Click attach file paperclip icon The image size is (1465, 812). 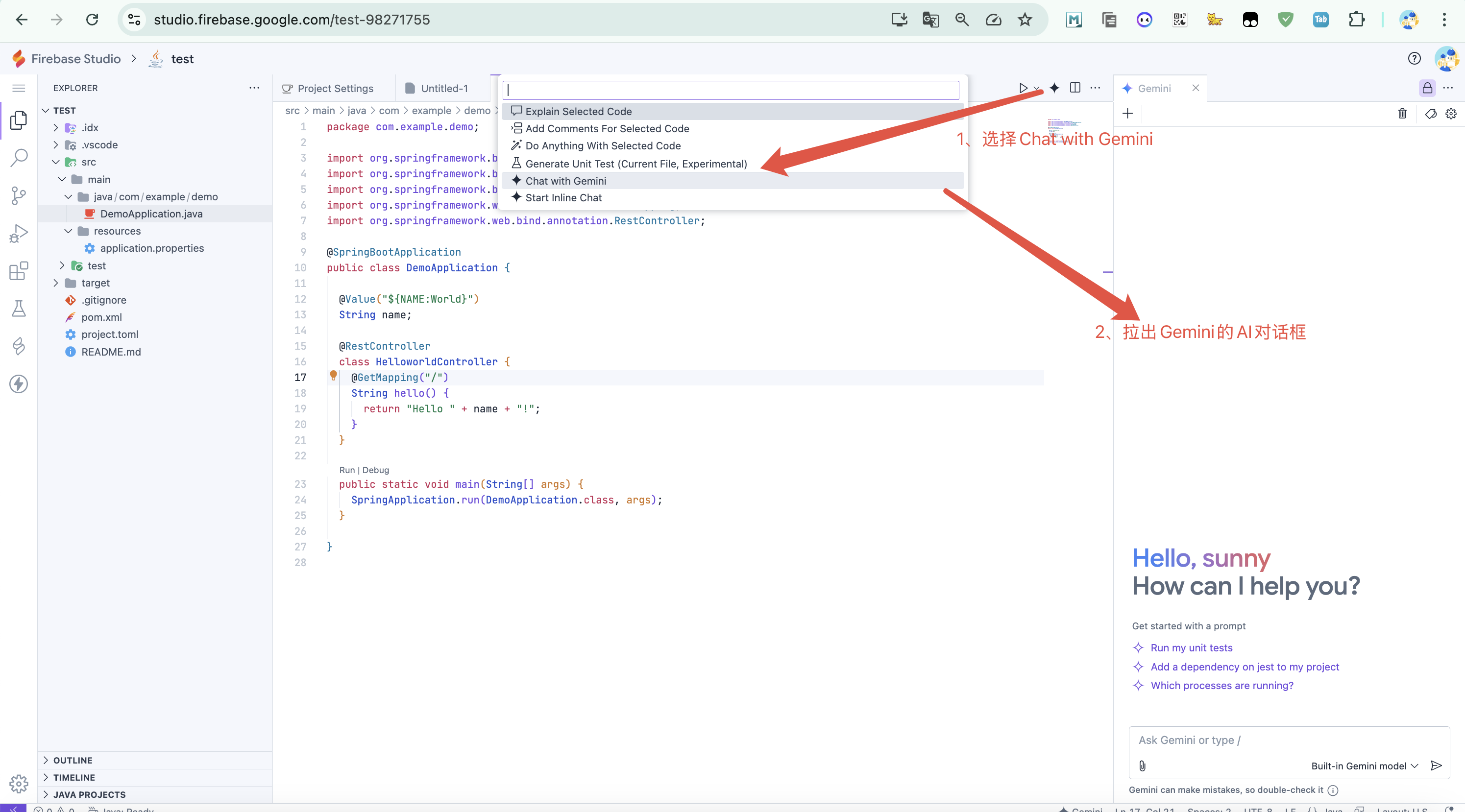coord(1143,765)
